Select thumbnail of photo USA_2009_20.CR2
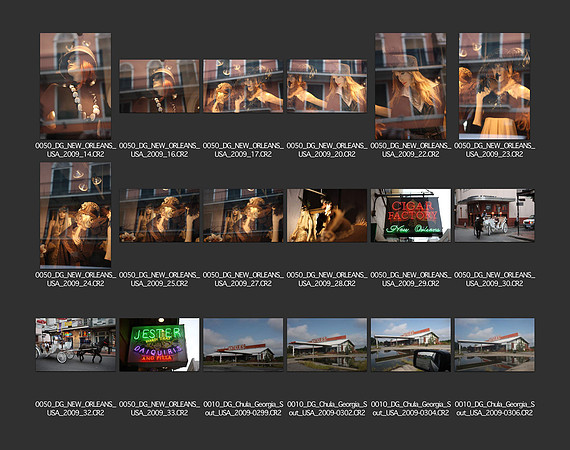 tap(327, 86)
